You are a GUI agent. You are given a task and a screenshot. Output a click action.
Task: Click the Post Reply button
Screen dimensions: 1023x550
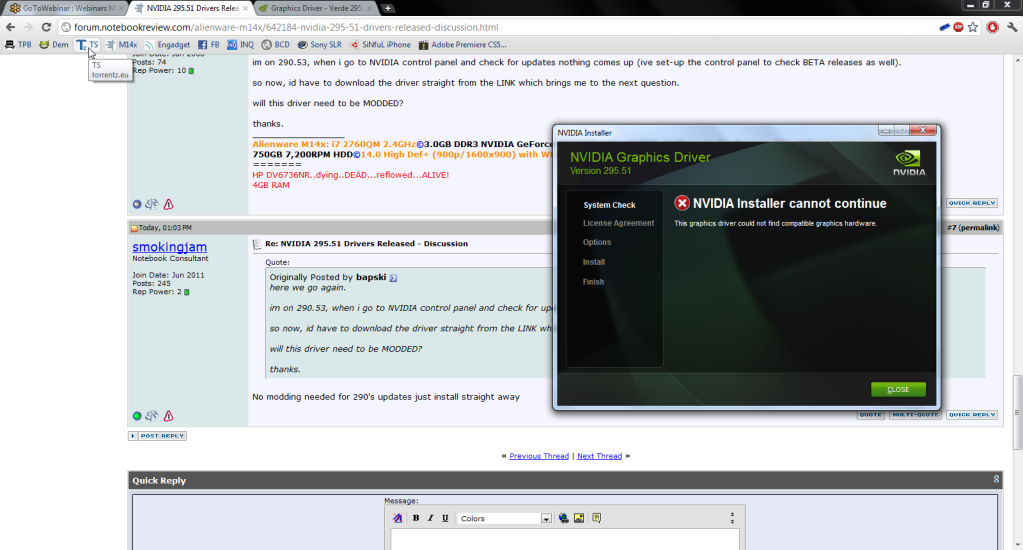(157, 436)
